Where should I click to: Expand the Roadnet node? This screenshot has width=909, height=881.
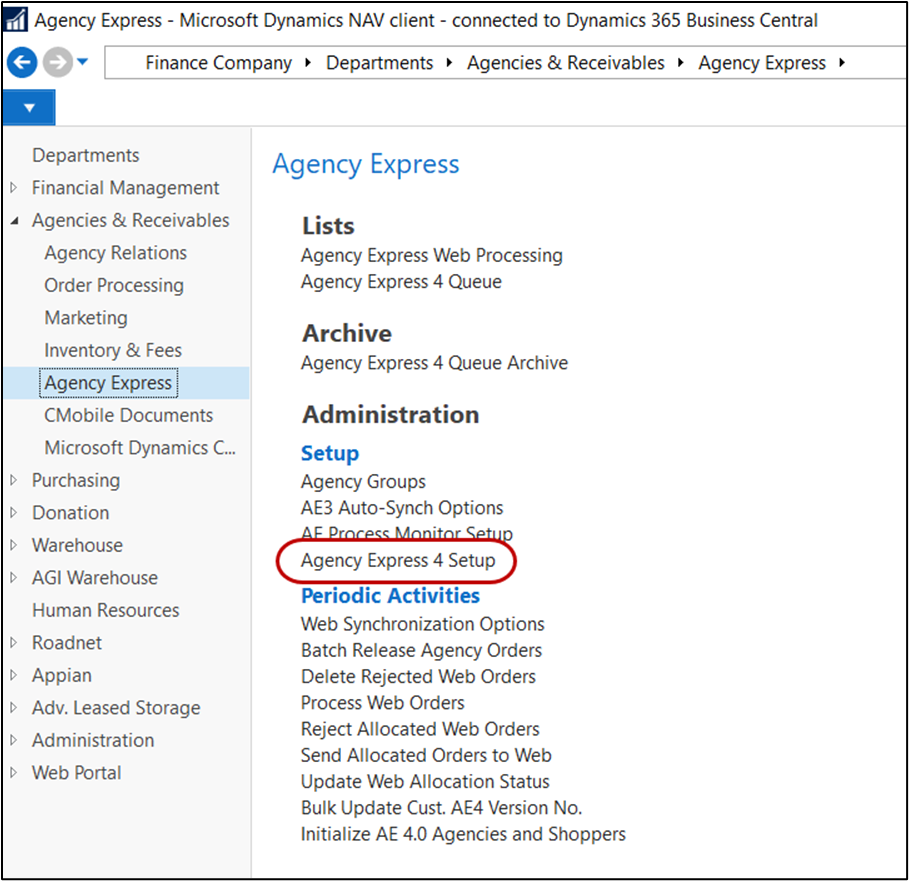click(14, 642)
